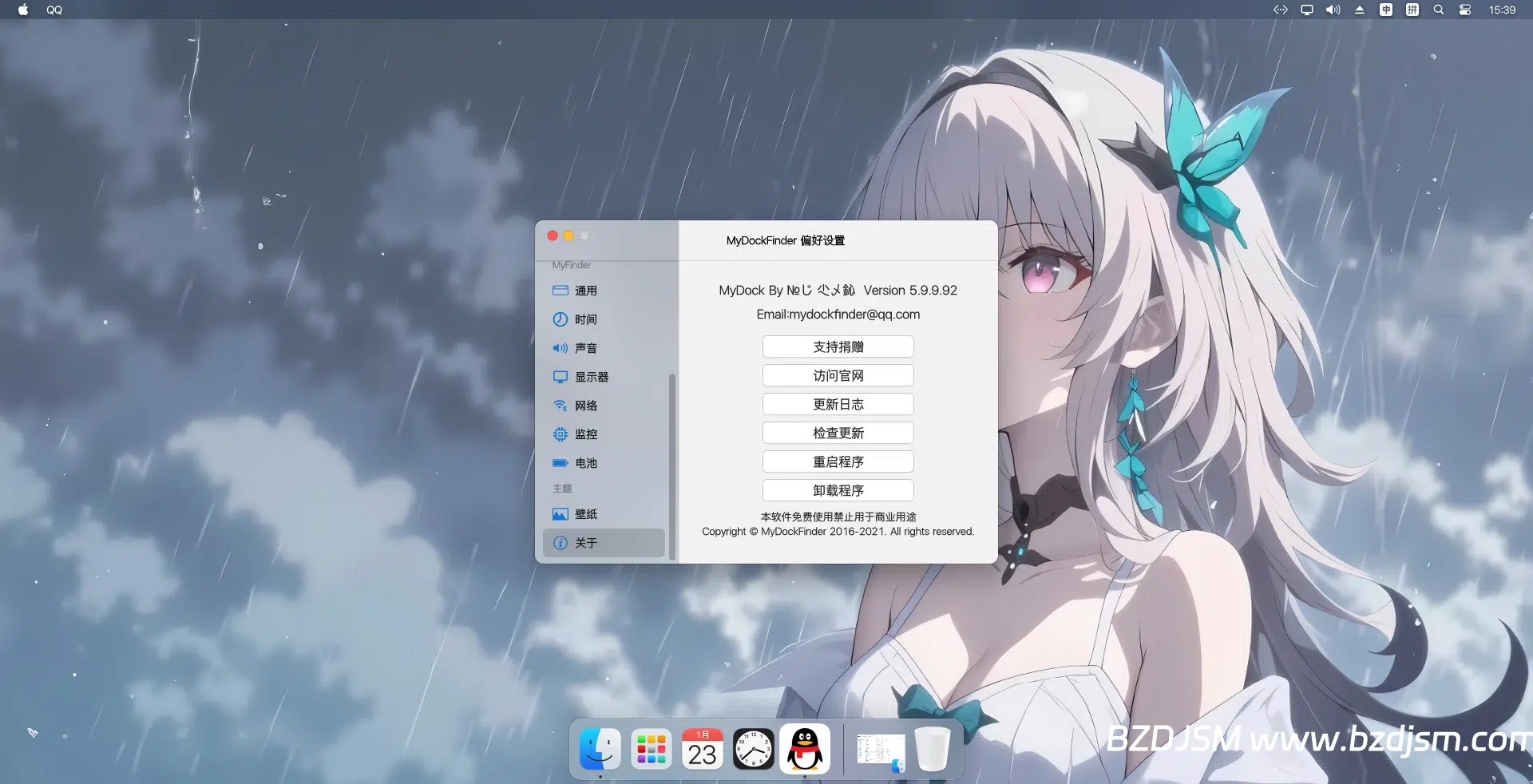Click the MyFinder section label

point(572,265)
